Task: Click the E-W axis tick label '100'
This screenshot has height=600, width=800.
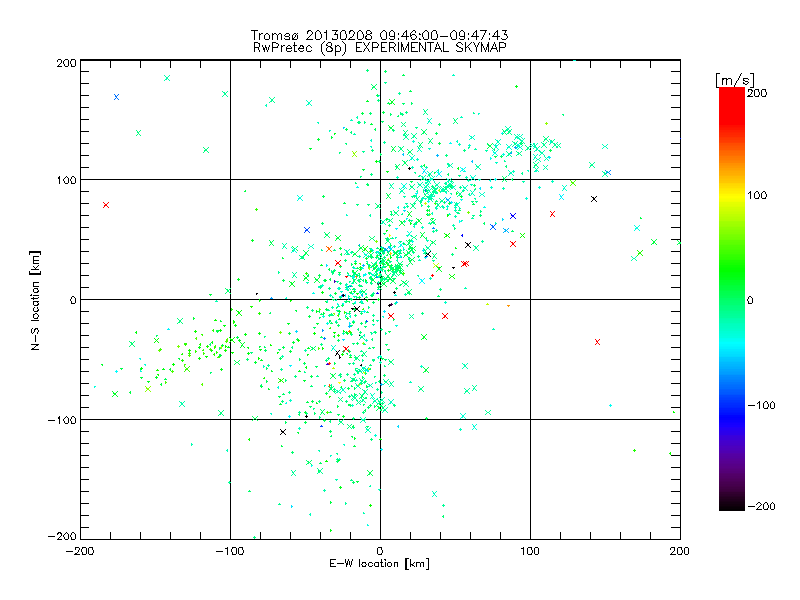Action: coord(530,551)
